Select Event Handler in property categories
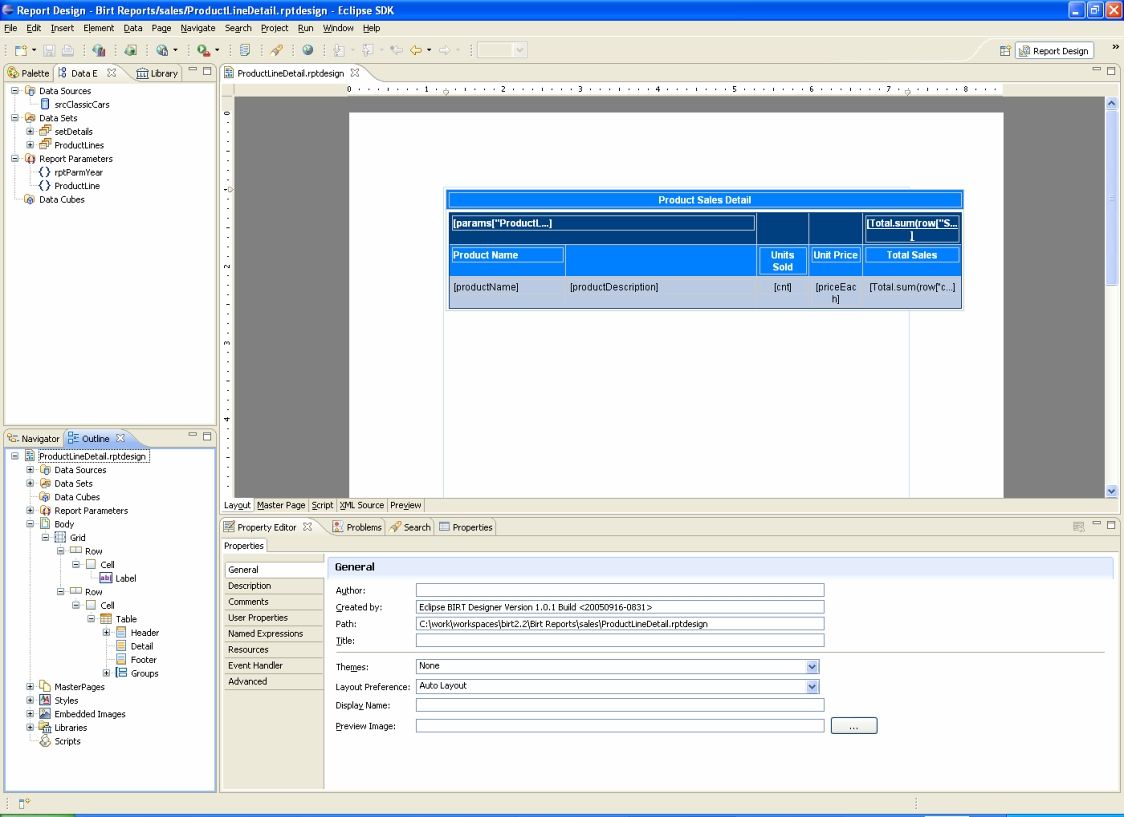The width and height of the screenshot is (1124, 817). coord(255,665)
